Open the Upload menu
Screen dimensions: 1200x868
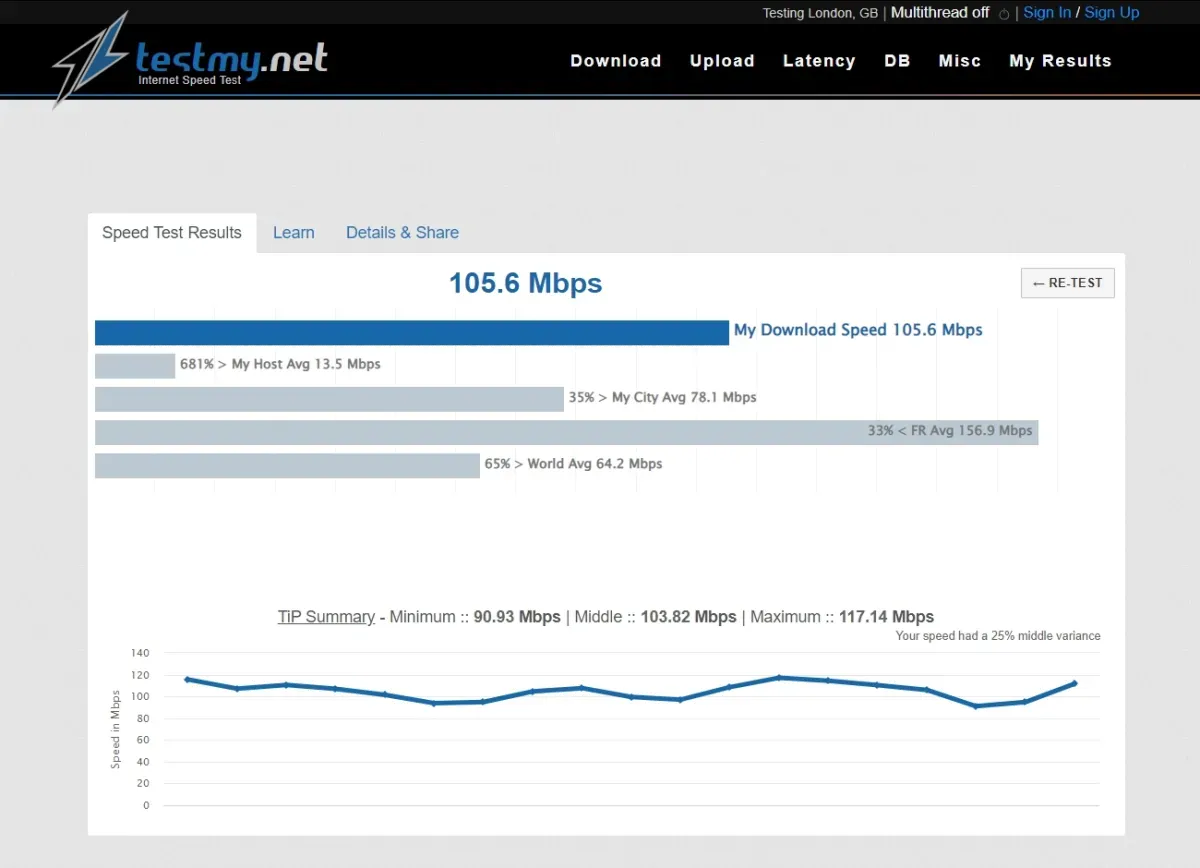pyautogui.click(x=722, y=61)
